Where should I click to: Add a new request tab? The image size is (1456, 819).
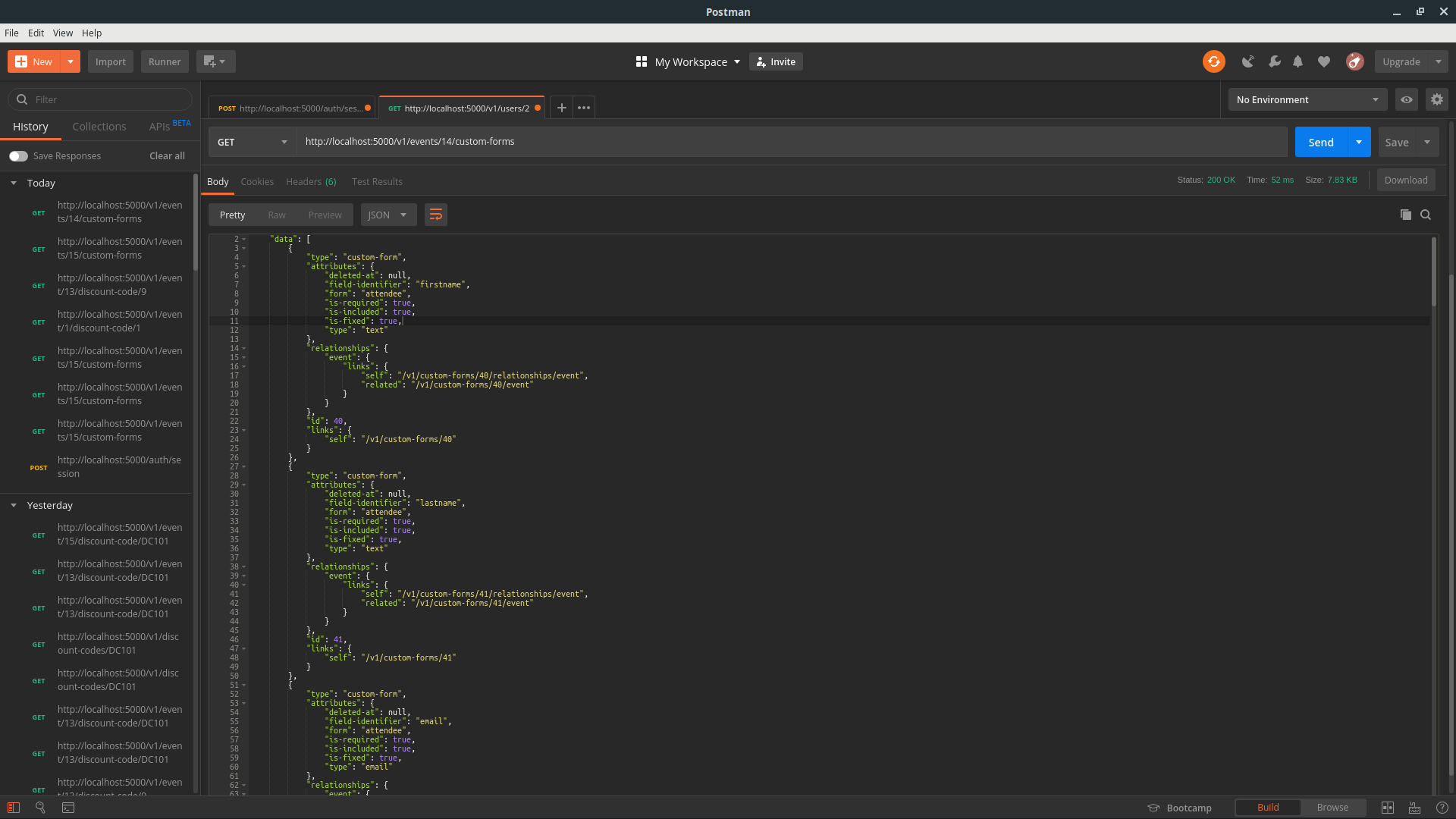[561, 108]
